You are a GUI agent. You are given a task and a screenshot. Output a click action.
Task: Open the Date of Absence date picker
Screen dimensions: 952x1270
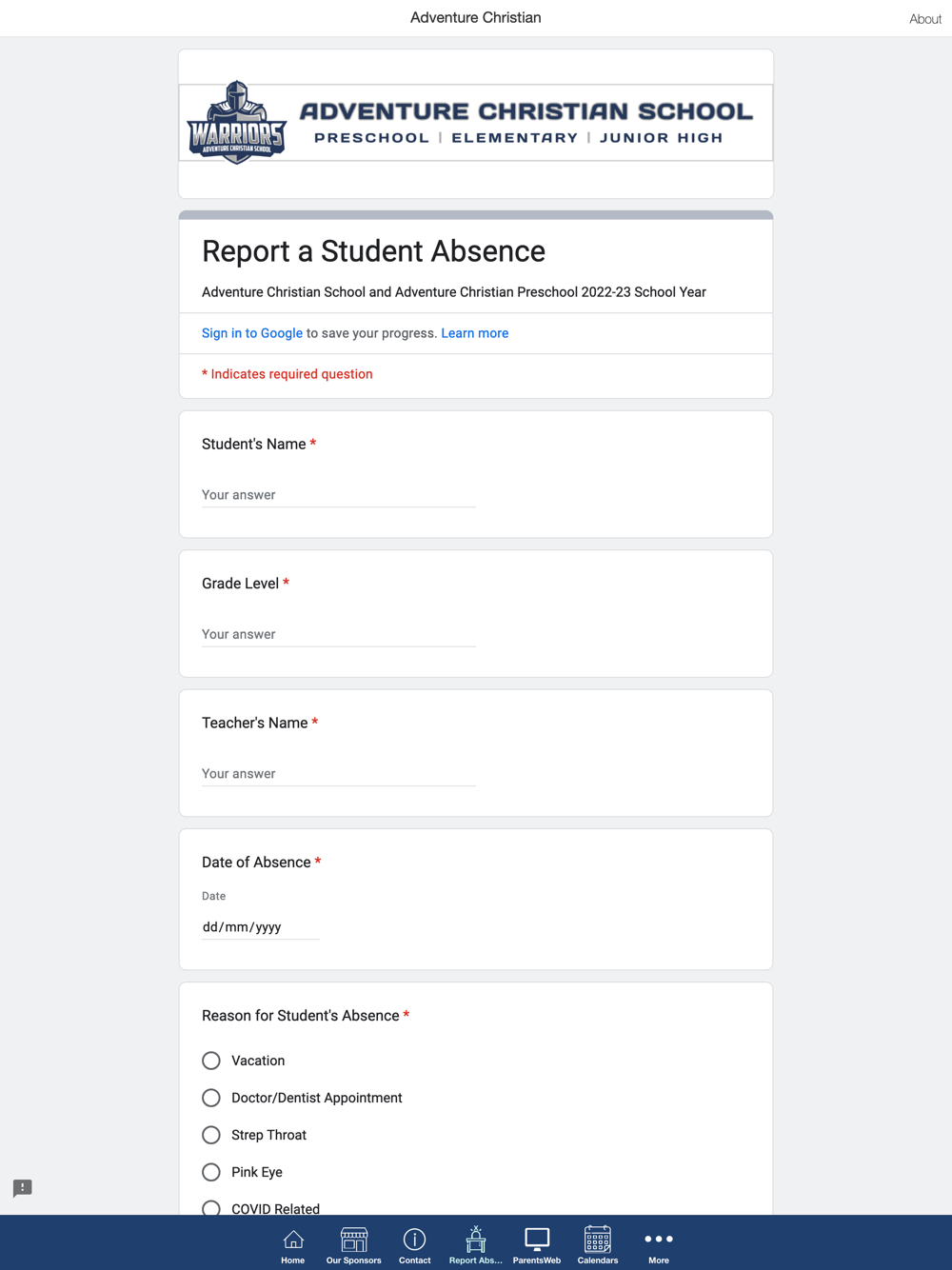[260, 927]
